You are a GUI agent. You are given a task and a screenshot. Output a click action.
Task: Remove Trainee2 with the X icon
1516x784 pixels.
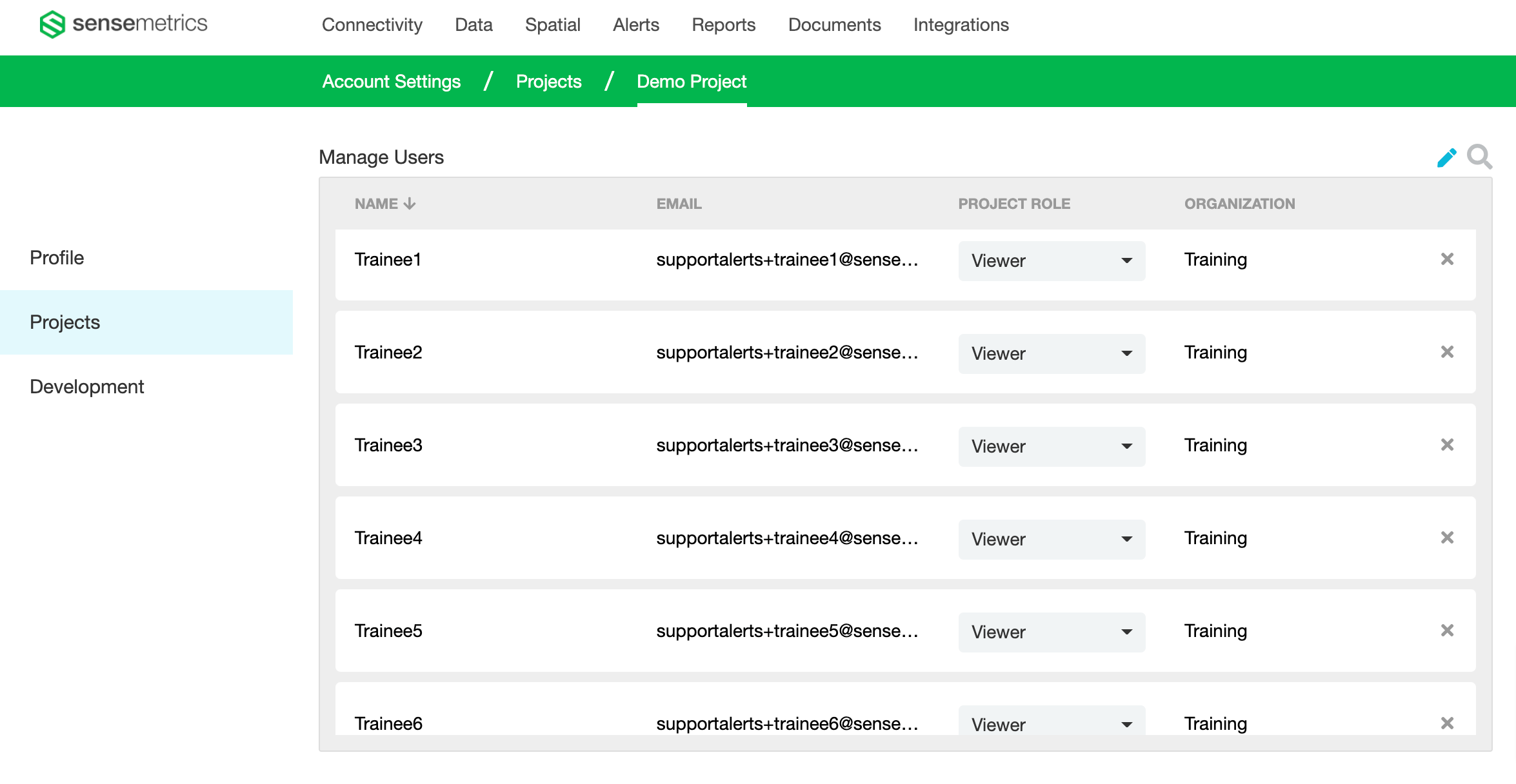click(1447, 352)
